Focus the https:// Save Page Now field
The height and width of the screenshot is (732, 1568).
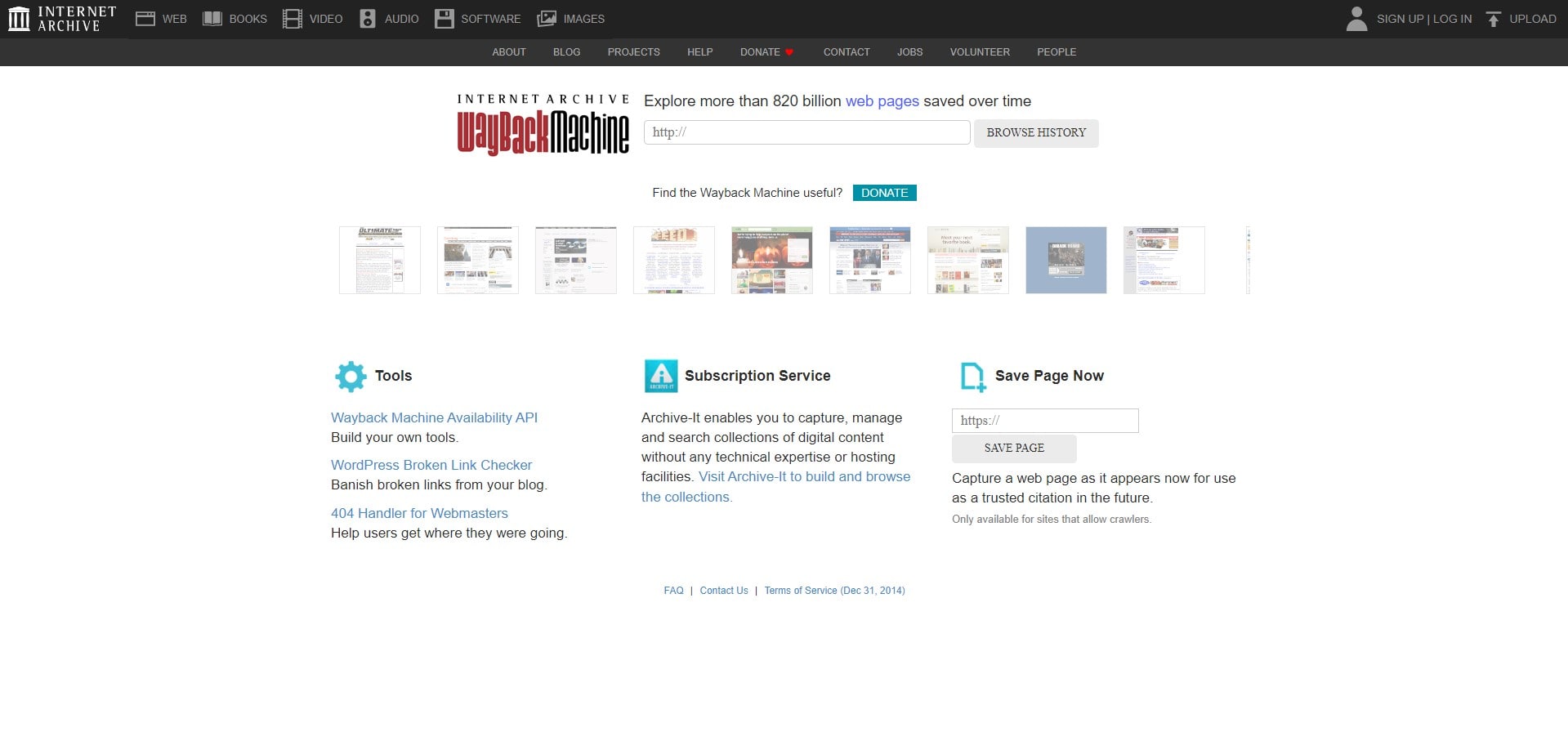pos(1045,421)
